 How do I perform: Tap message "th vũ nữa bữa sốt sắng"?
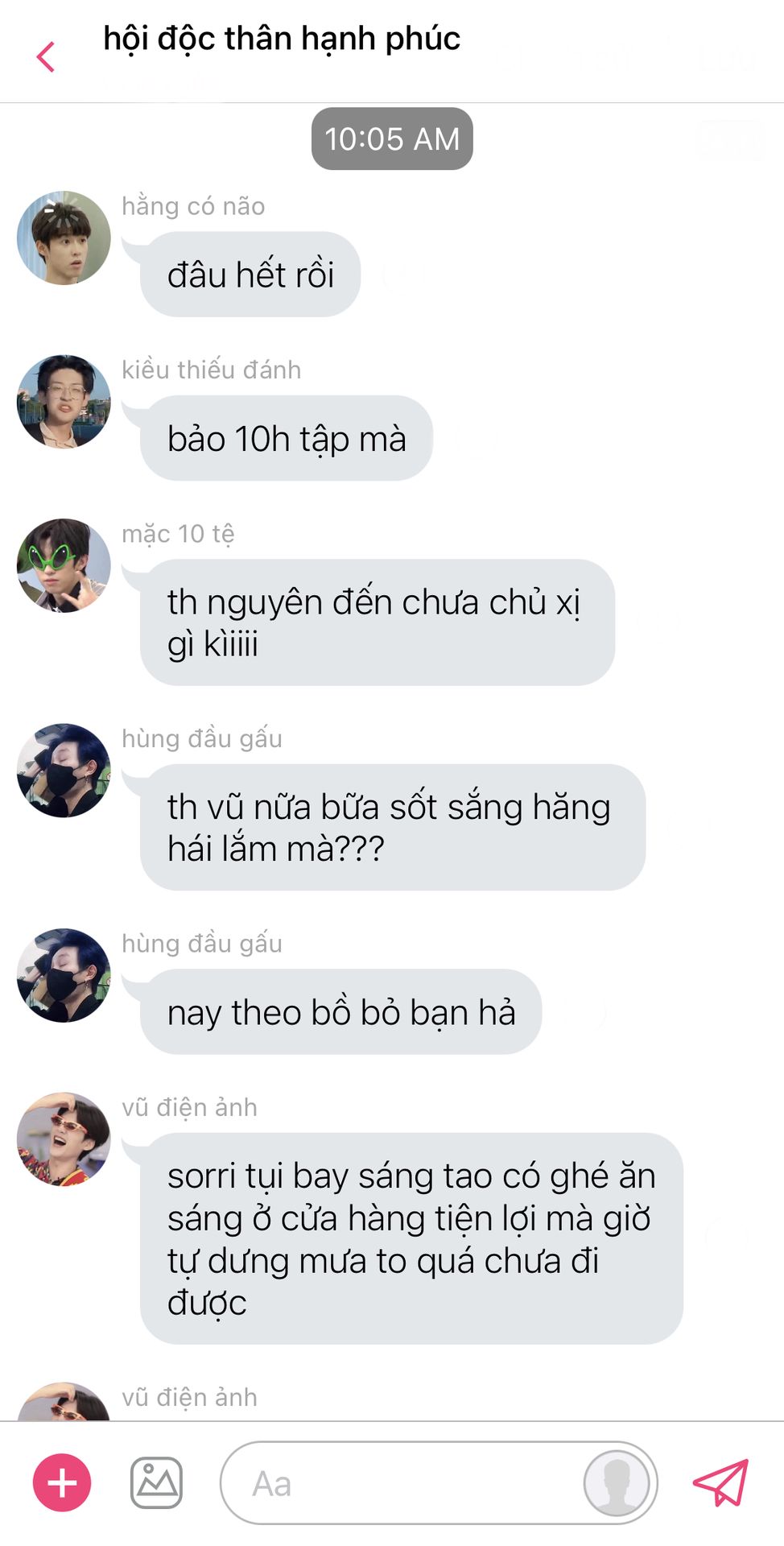point(393,827)
